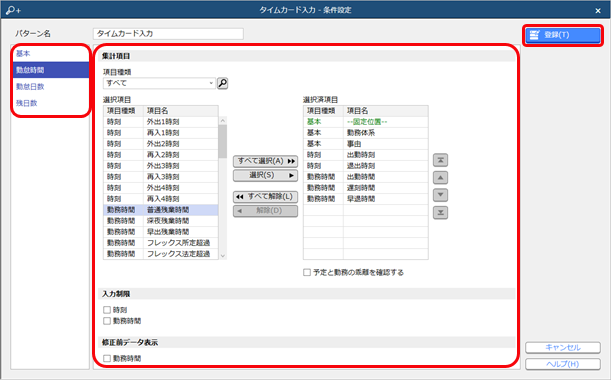
Task: Click the 選択項目 list scrollbar thumb
Action: [223, 141]
